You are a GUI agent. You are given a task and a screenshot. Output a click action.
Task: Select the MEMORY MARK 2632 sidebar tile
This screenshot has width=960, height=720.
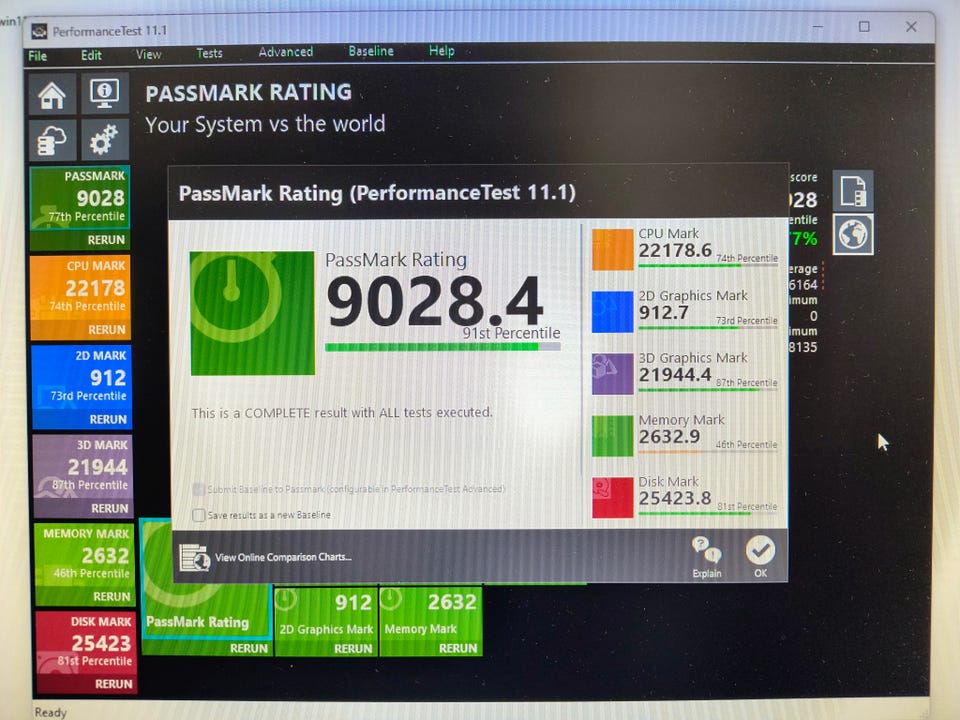[x=84, y=555]
